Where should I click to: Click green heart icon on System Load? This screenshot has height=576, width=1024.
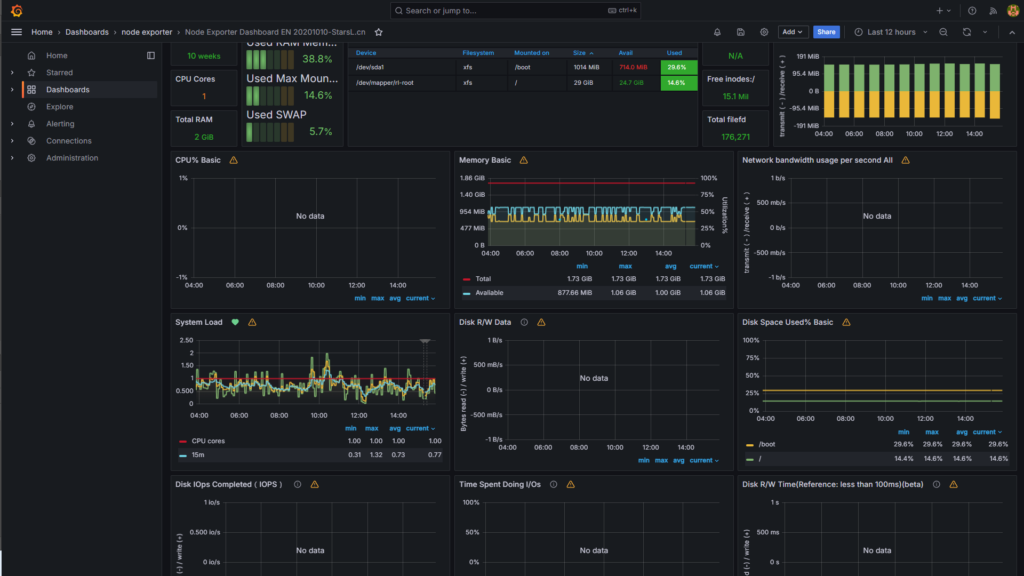point(235,322)
